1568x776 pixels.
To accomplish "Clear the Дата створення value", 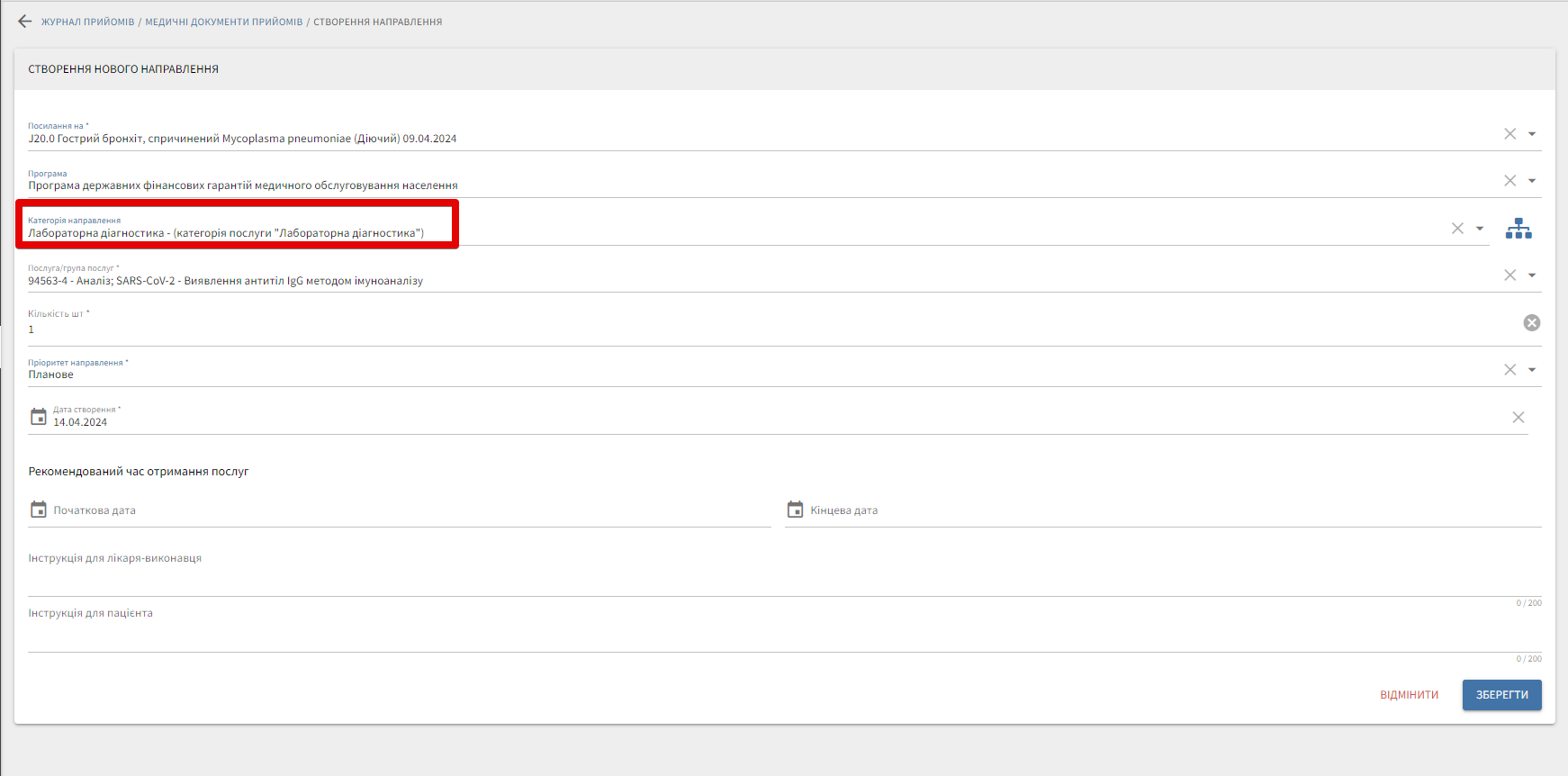I will 1518,418.
